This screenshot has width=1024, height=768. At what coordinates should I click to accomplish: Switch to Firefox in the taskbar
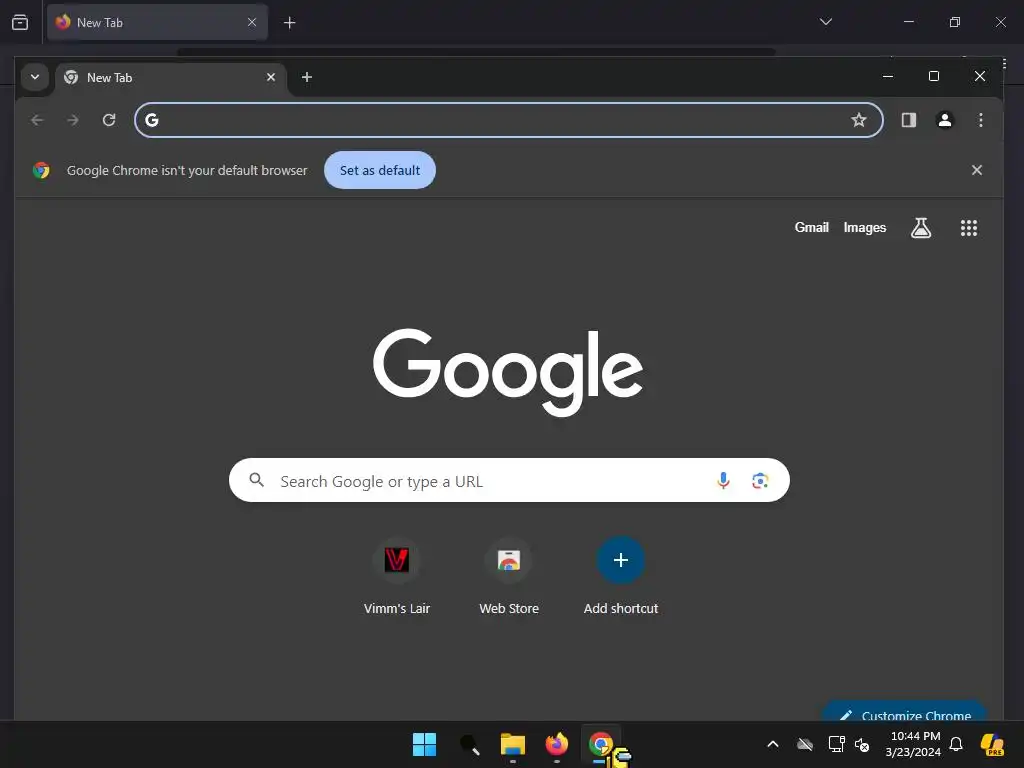tap(556, 744)
